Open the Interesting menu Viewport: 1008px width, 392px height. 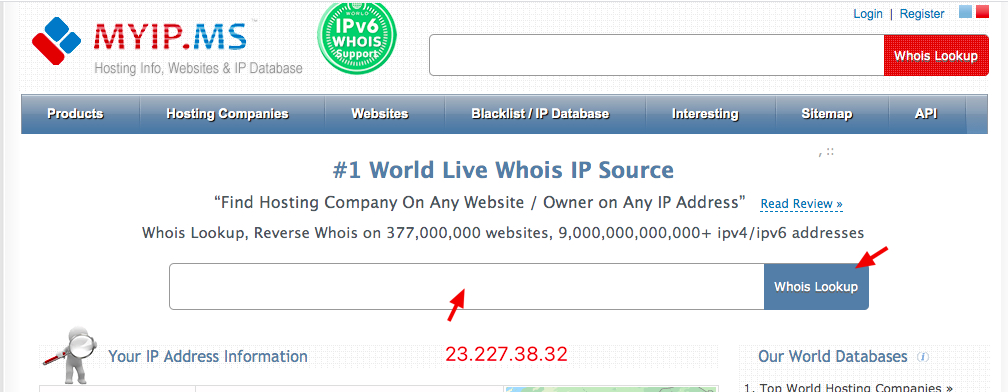(705, 114)
